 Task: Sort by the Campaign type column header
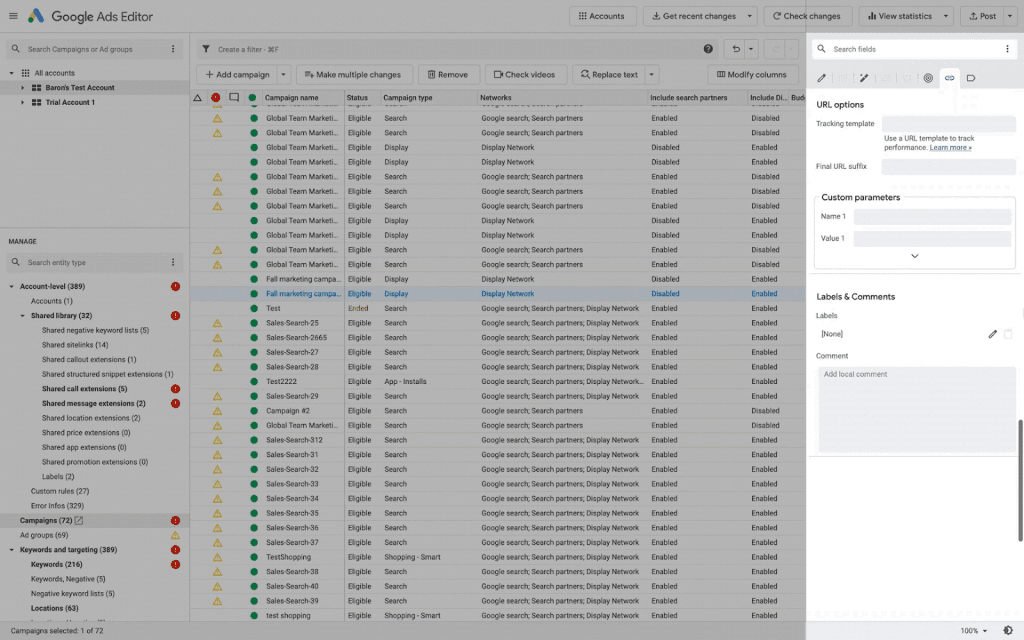pos(408,98)
